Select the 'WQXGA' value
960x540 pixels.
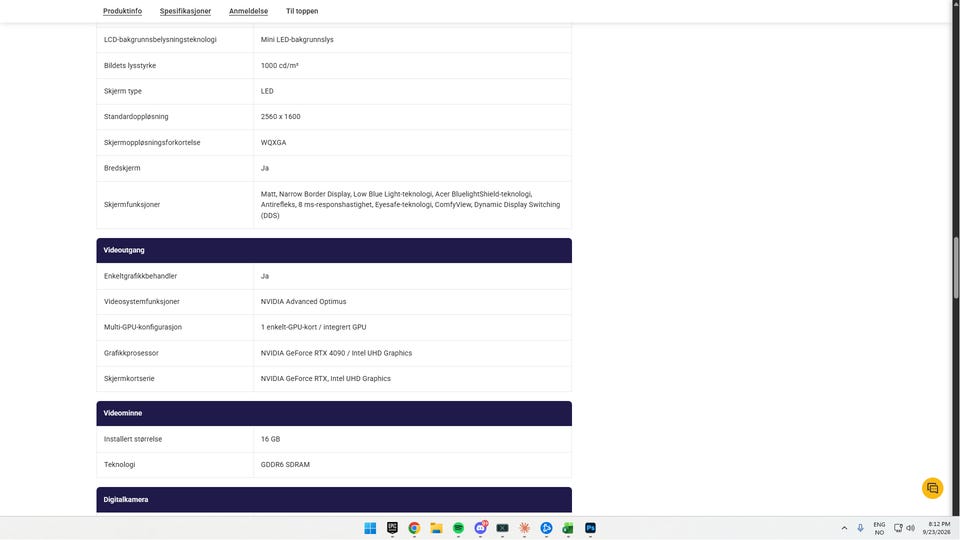[274, 143]
